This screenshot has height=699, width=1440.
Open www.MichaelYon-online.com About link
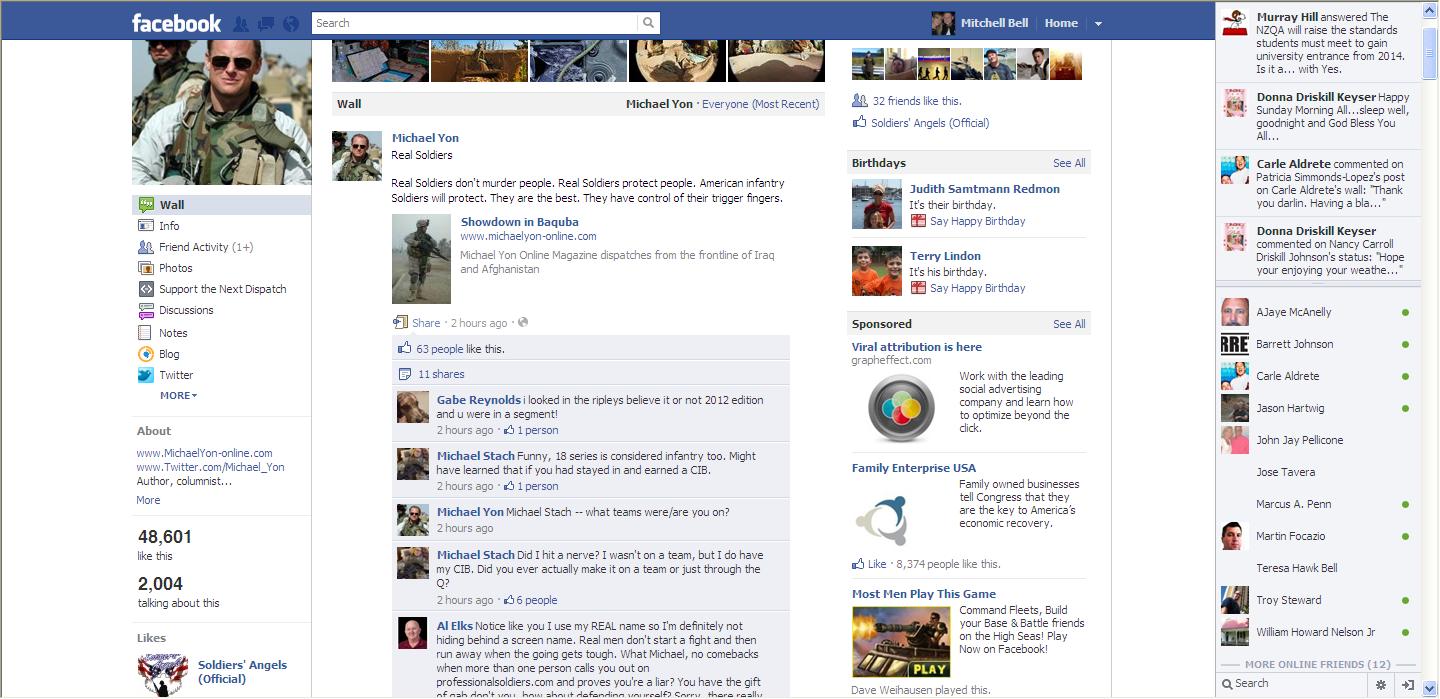pos(204,453)
